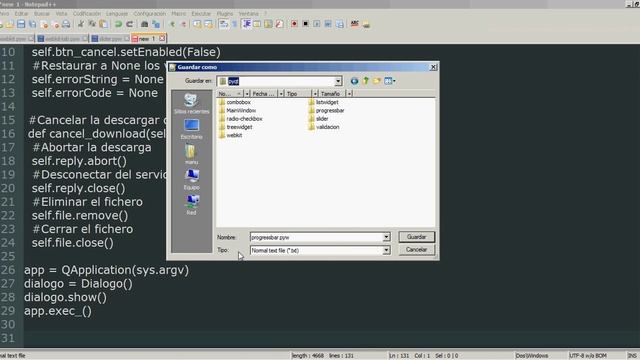The height and width of the screenshot is (360, 640).
Task: Jump to Escritorio in the places sidebar
Action: pos(191,129)
